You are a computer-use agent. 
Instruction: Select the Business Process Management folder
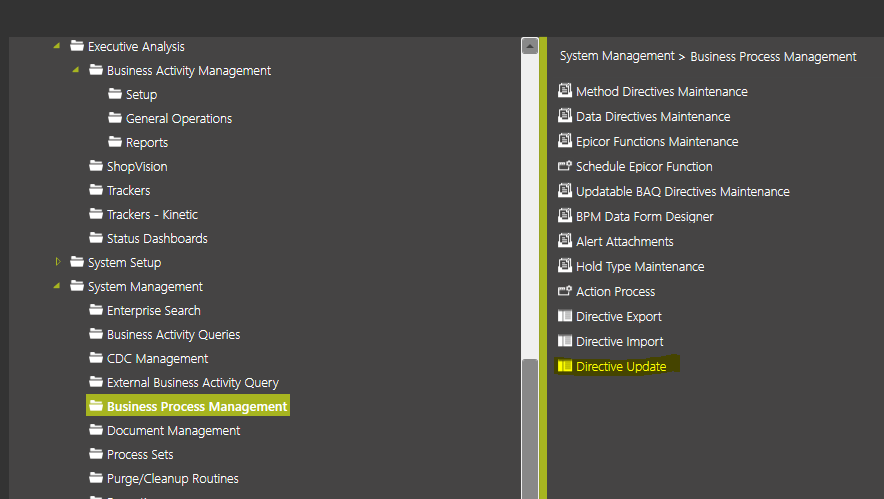tap(188, 406)
